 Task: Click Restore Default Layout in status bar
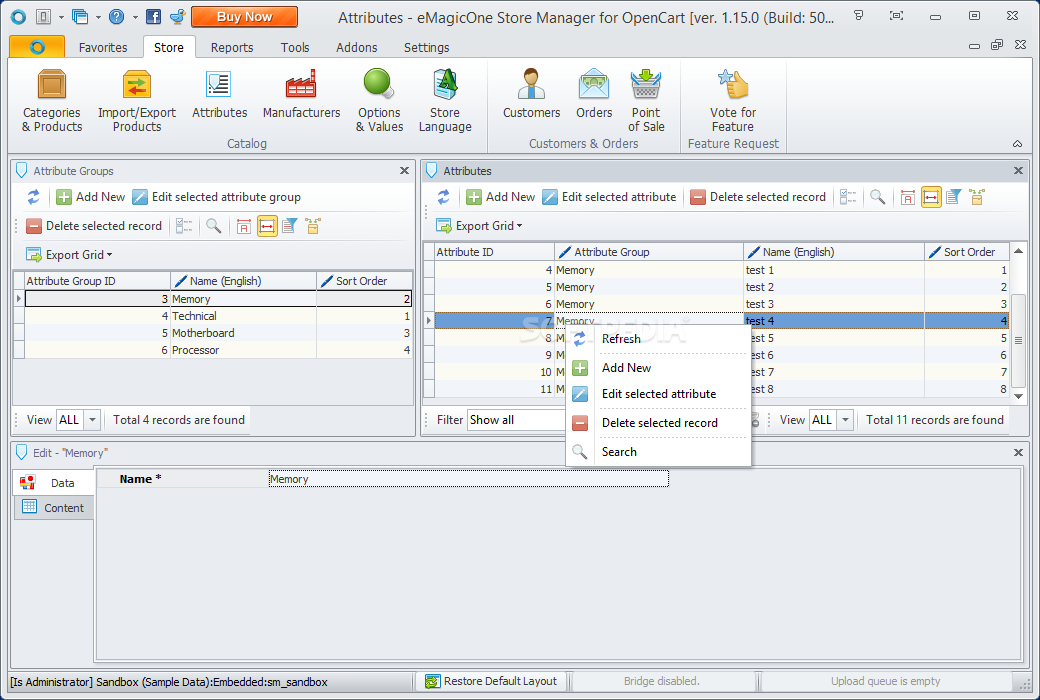[x=491, y=681]
